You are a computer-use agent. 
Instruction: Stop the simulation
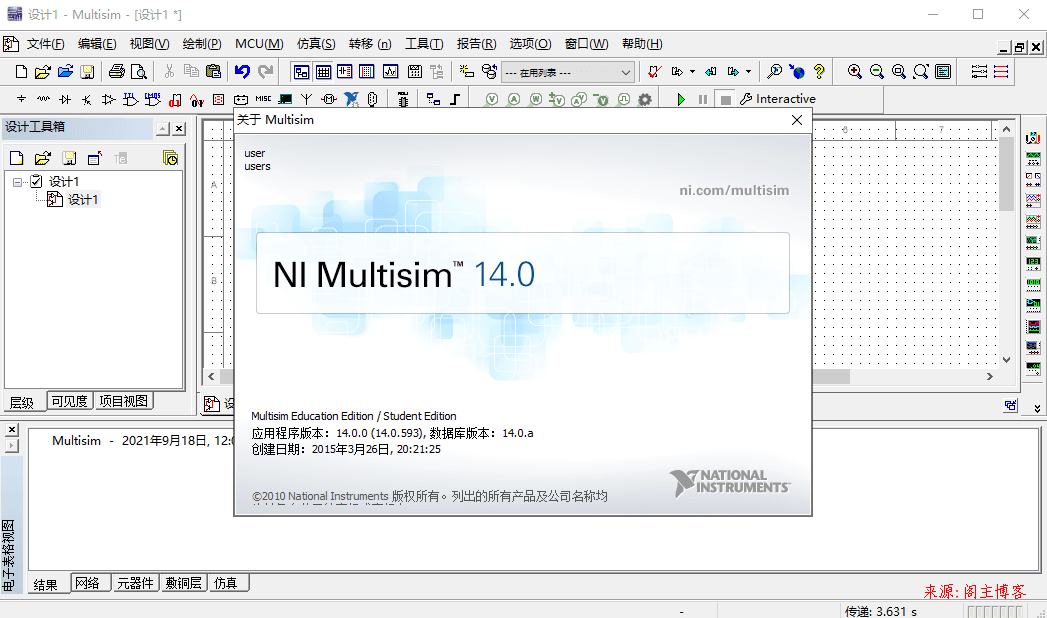click(725, 99)
